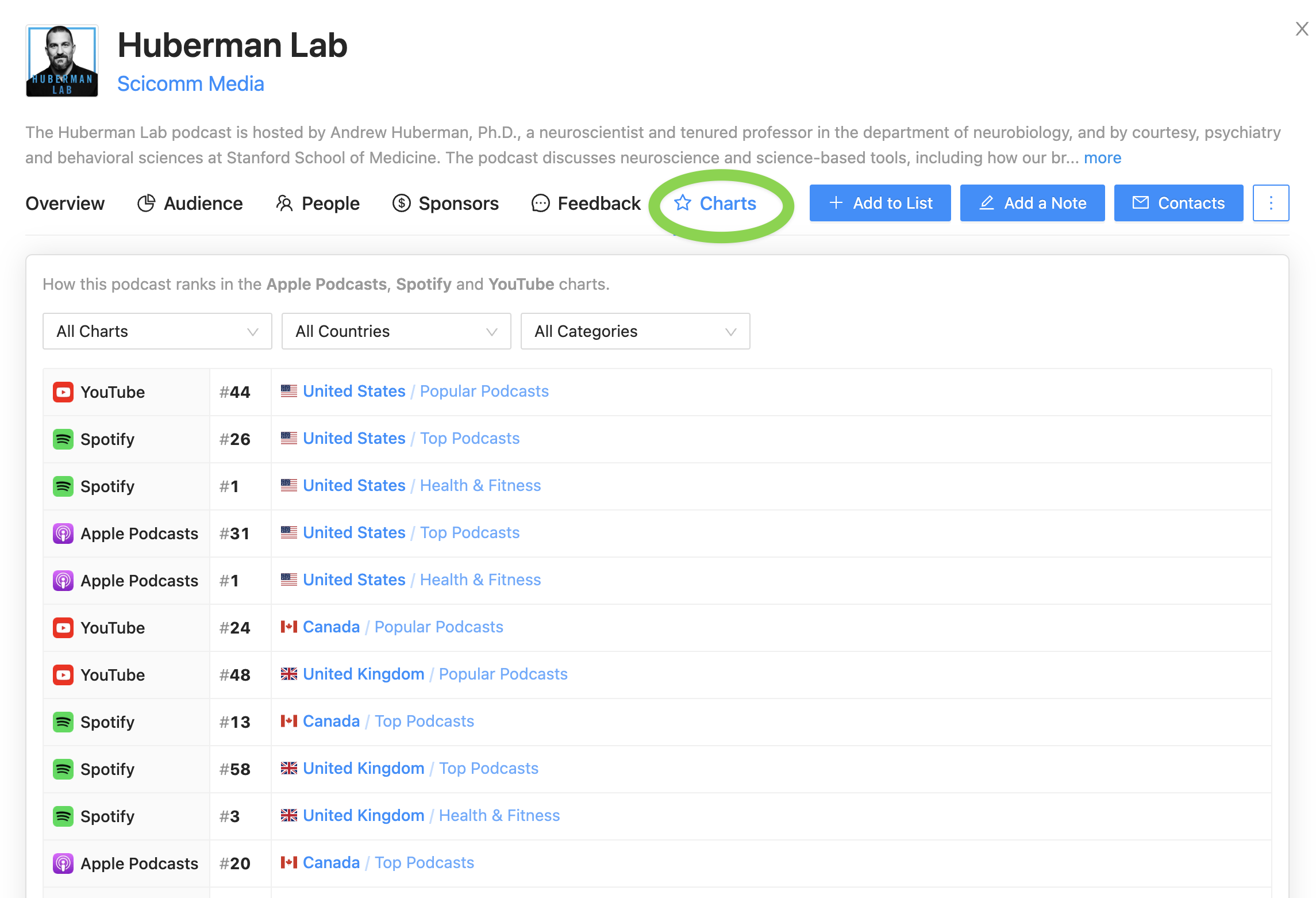Click the rank value #44

pyautogui.click(x=235, y=392)
